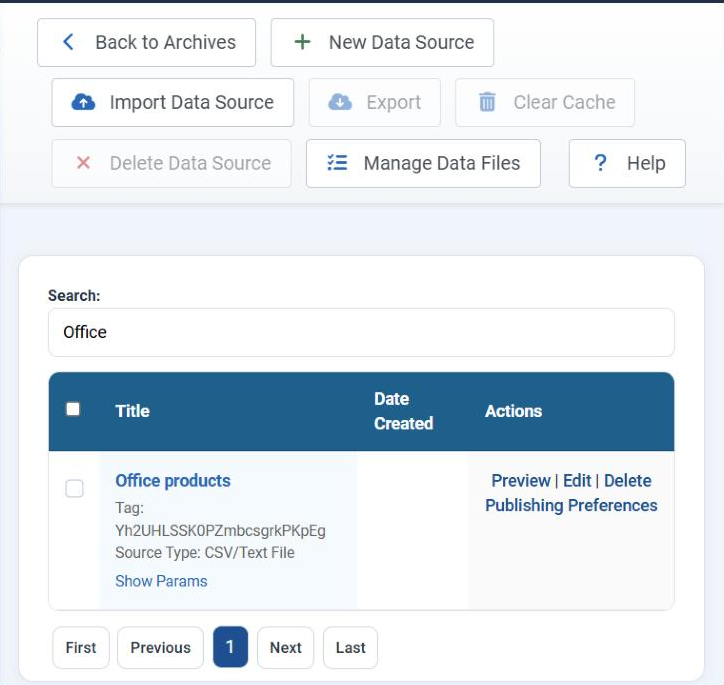This screenshot has width=724, height=685.
Task: Open Manage Data Files
Action: [x=423, y=163]
